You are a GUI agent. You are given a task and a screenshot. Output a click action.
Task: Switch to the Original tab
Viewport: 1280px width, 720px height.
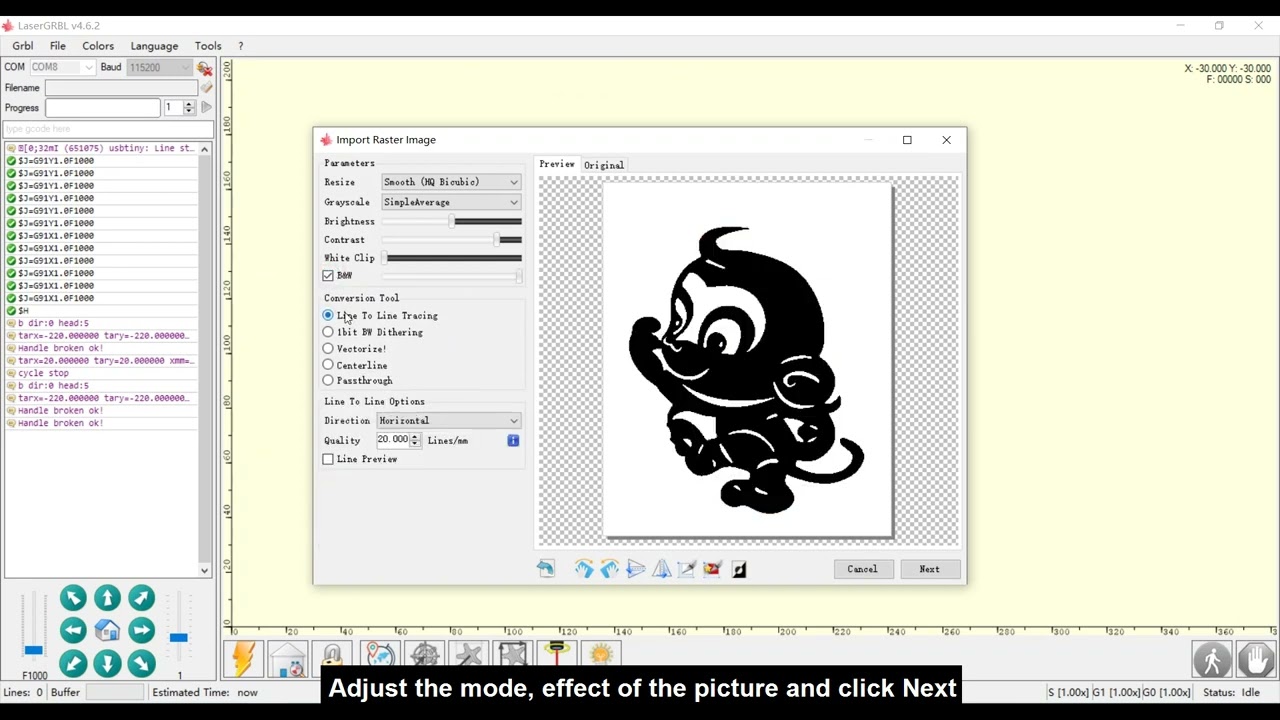click(604, 165)
